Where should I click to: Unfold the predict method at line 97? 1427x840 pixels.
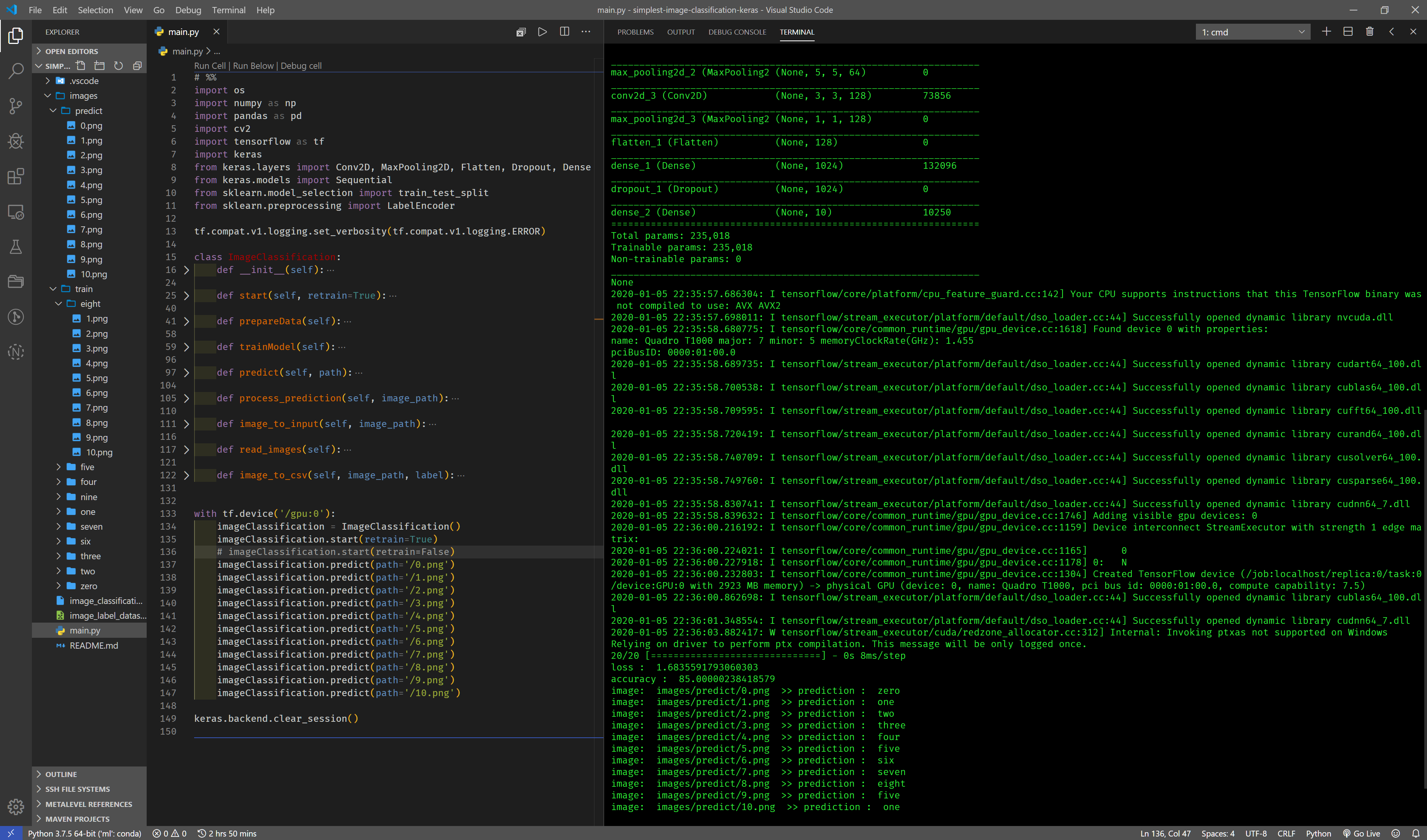click(186, 373)
